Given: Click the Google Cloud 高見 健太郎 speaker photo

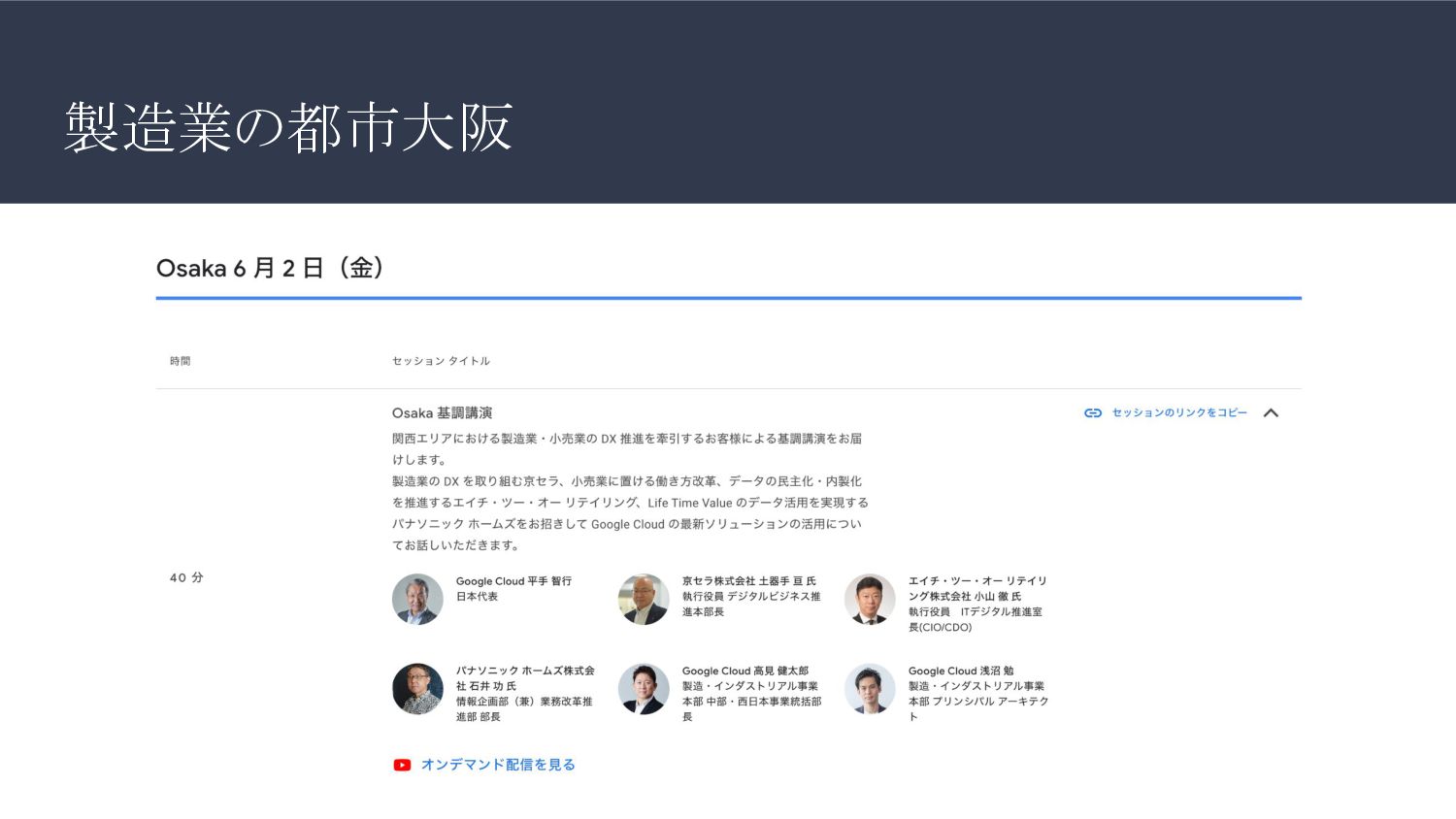Looking at the screenshot, I should [x=644, y=689].
